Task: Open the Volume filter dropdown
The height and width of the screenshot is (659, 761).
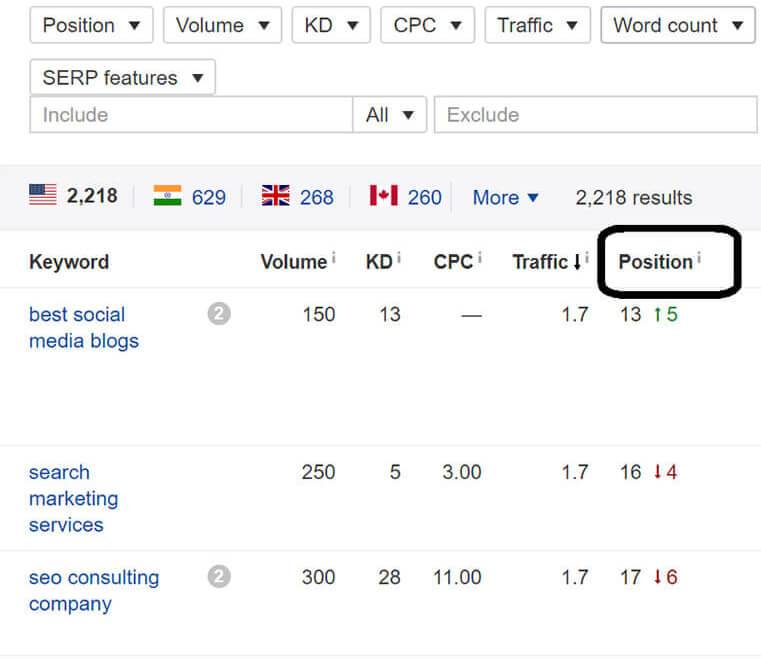Action: click(221, 25)
